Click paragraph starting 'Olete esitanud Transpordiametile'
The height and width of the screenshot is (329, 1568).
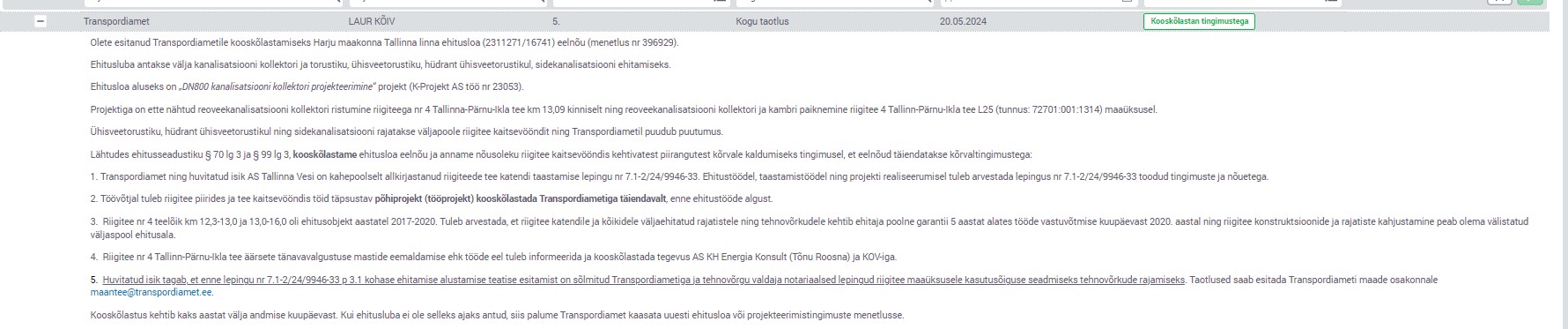click(x=384, y=42)
